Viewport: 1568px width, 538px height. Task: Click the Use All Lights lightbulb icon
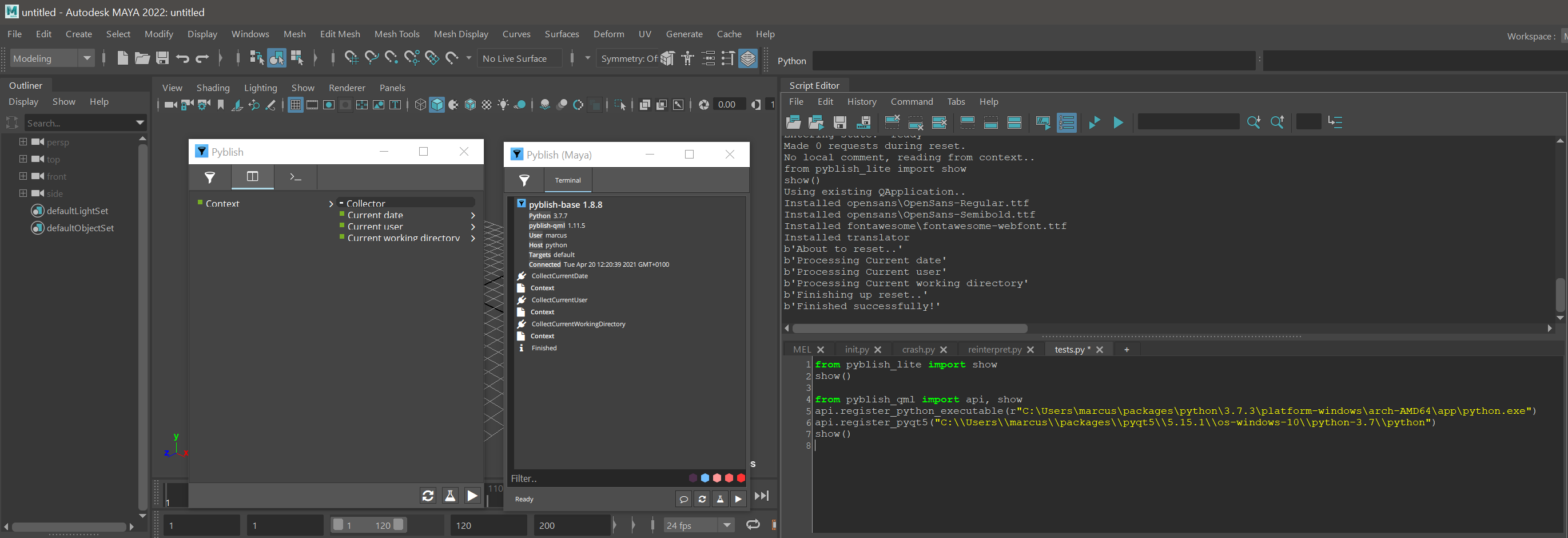503,105
